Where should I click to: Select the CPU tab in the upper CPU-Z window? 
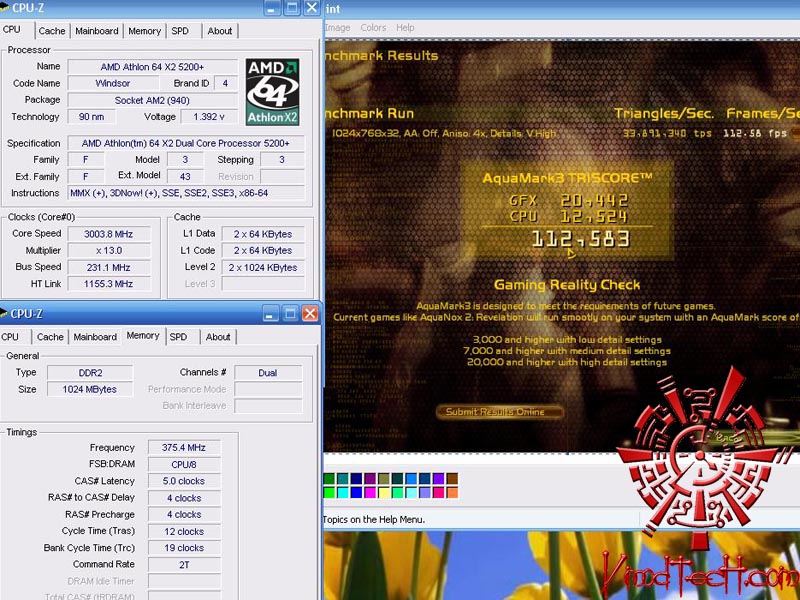pos(12,30)
